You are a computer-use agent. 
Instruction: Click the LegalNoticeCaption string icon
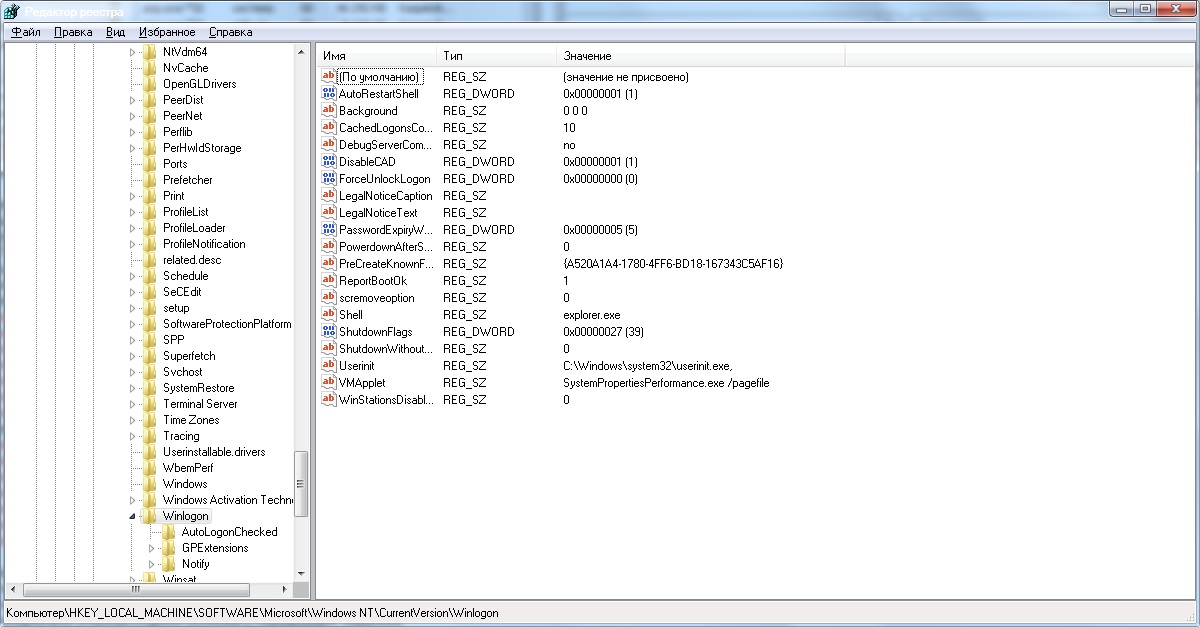click(328, 196)
